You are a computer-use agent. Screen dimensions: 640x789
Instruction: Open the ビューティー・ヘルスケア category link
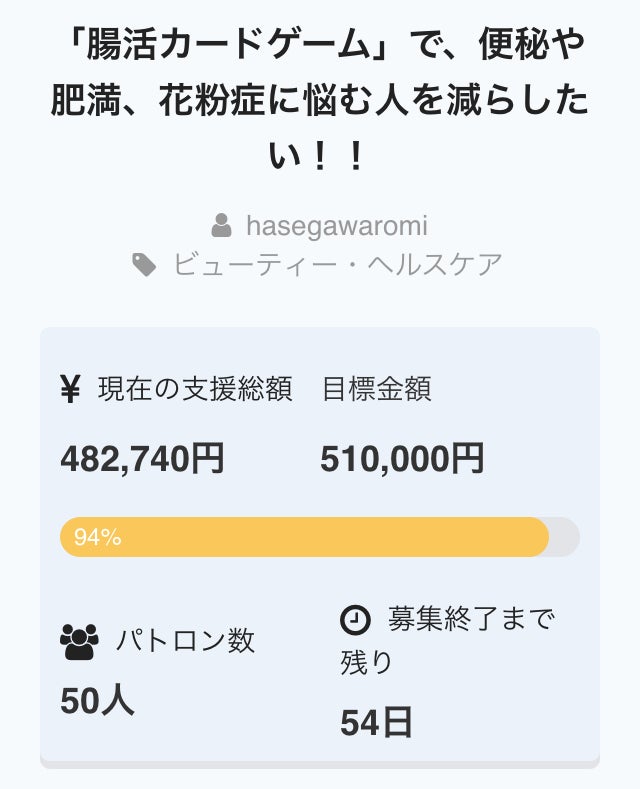pyautogui.click(x=337, y=265)
